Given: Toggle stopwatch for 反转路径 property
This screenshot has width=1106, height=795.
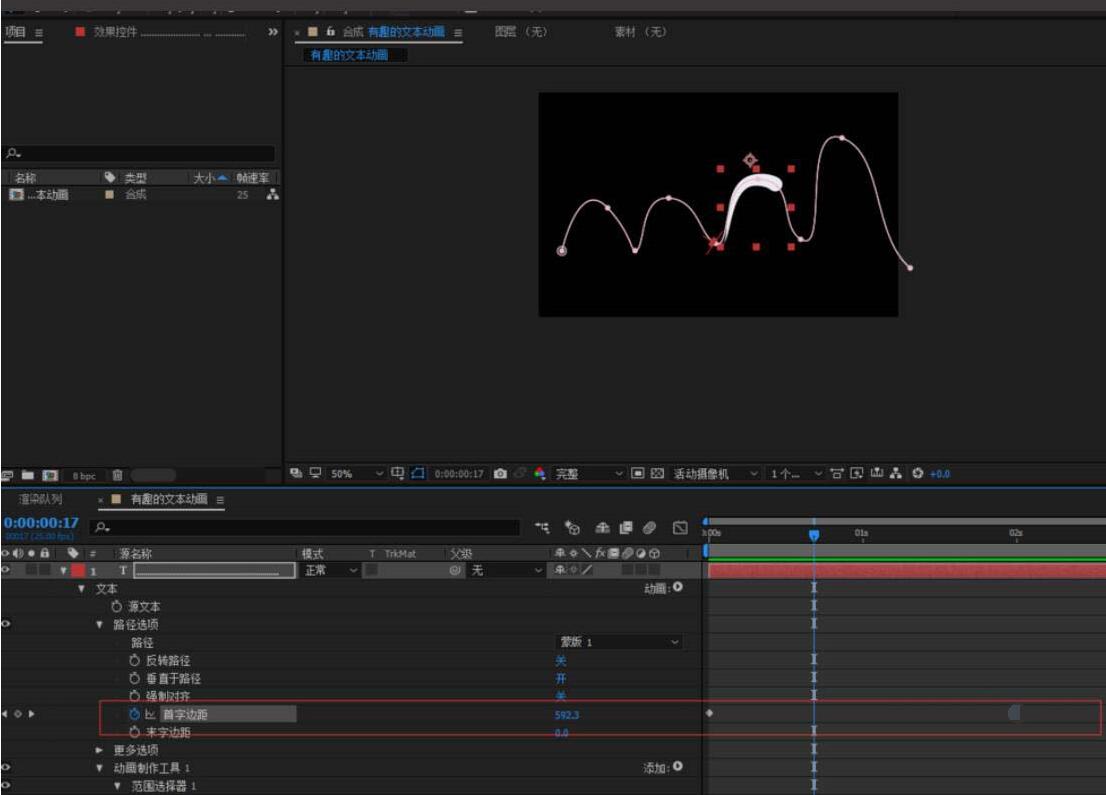Looking at the screenshot, I should (134, 660).
